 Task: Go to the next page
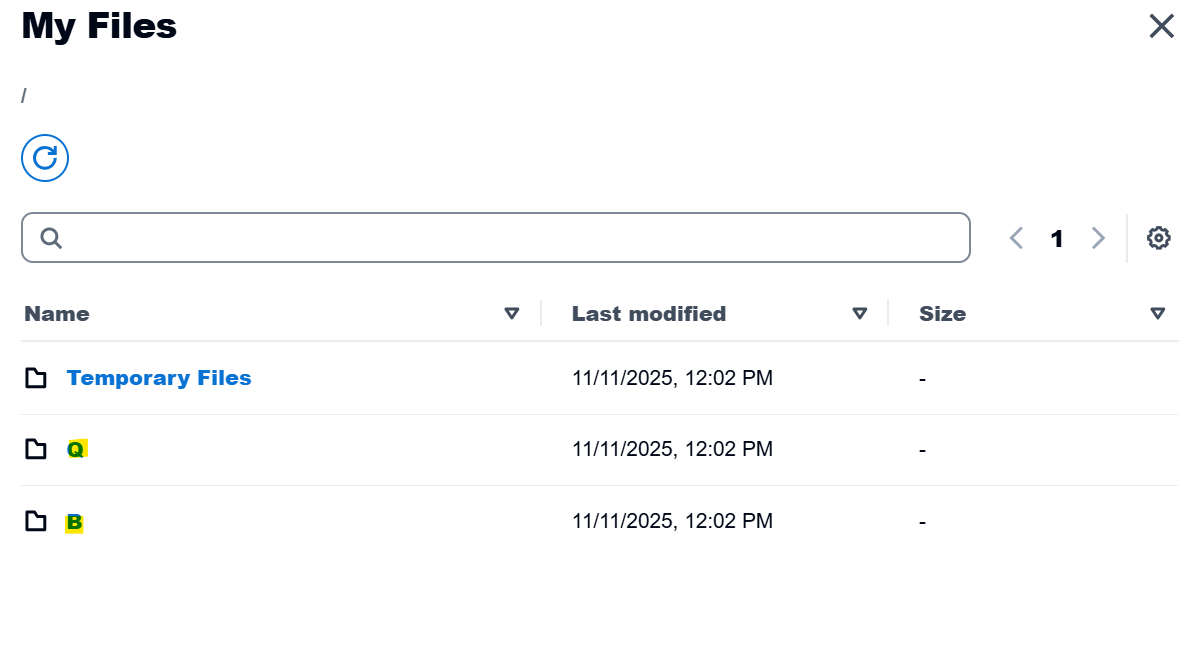[1098, 238]
